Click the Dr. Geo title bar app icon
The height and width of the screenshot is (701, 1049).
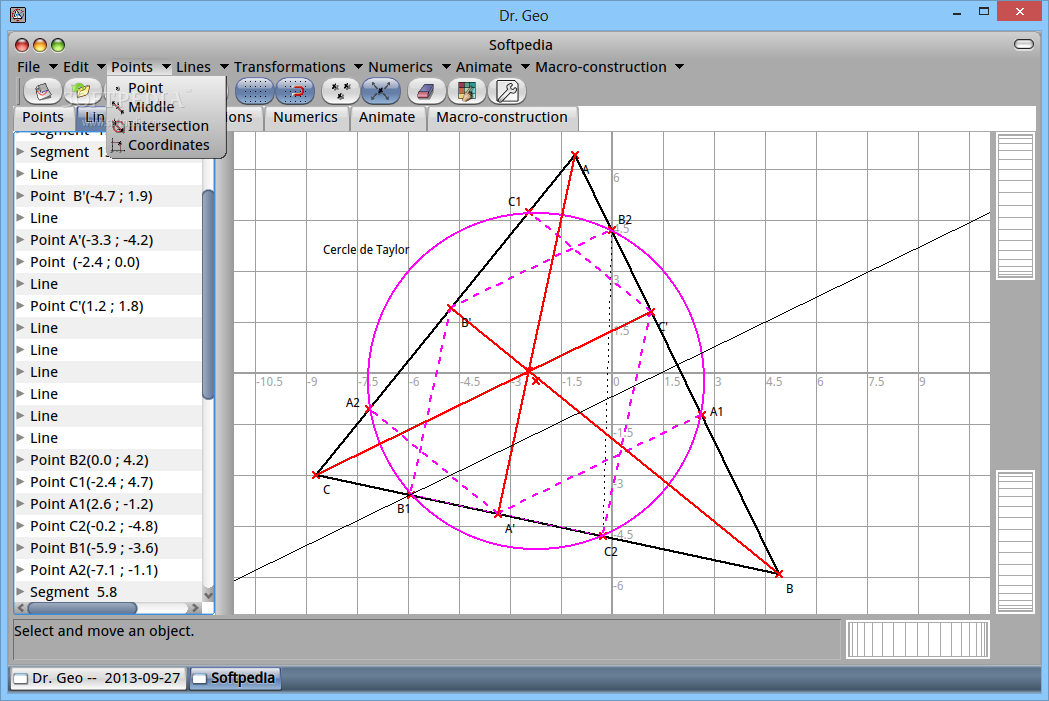point(18,14)
